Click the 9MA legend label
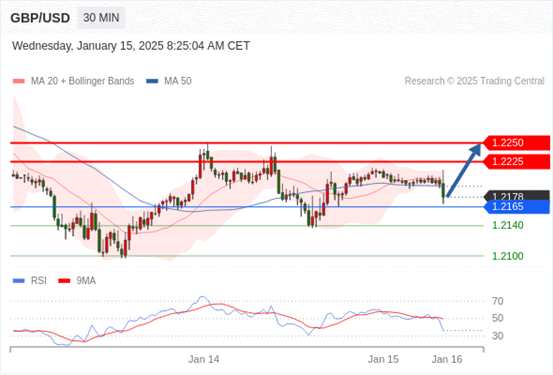This screenshot has width=553, height=375. click(x=86, y=281)
